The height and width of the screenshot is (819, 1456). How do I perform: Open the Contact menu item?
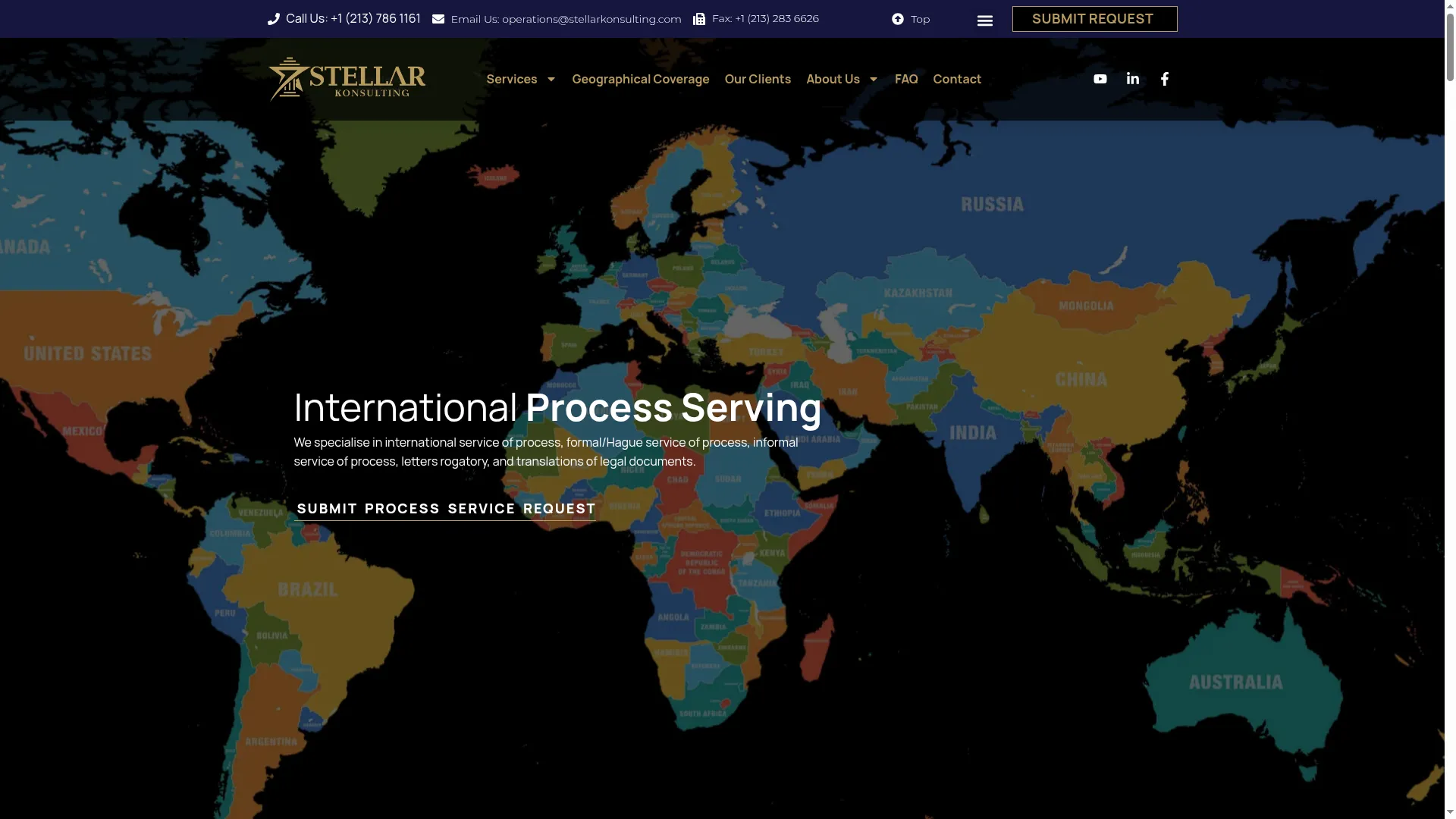[957, 79]
